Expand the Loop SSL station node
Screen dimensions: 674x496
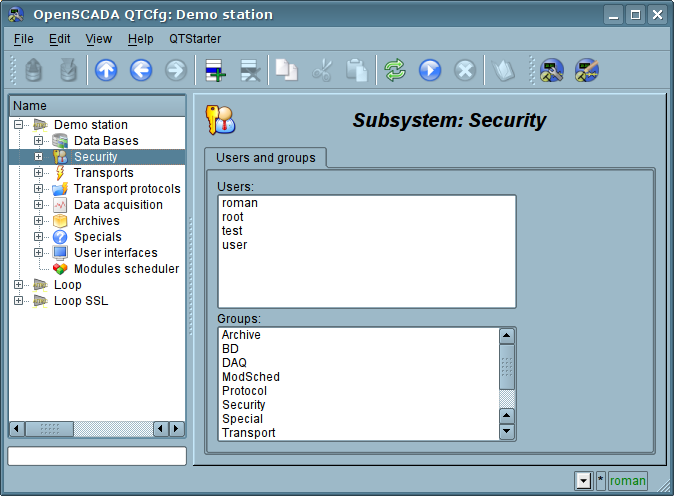(x=18, y=300)
